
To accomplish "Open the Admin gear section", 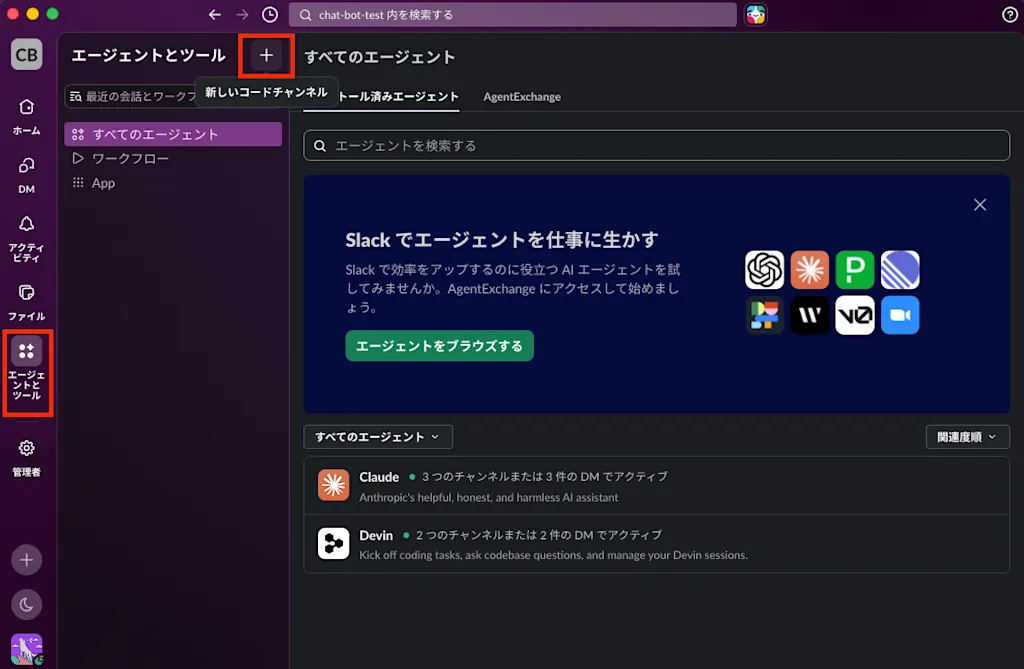I will pyautogui.click(x=26, y=457).
